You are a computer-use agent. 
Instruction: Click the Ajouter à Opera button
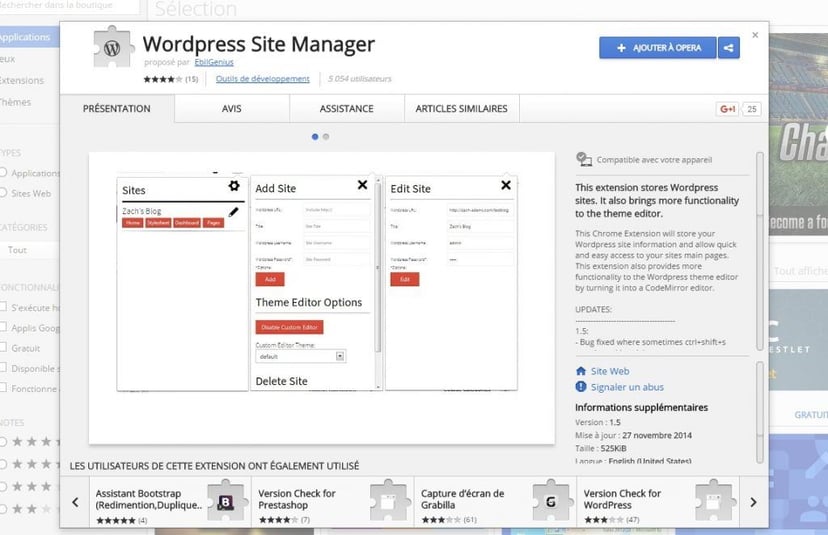[658, 48]
